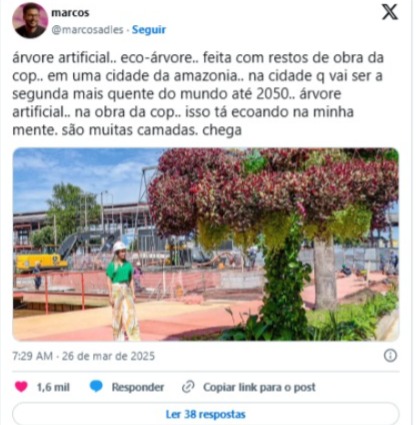
Task: Select the Responder label
Action: [138, 387]
